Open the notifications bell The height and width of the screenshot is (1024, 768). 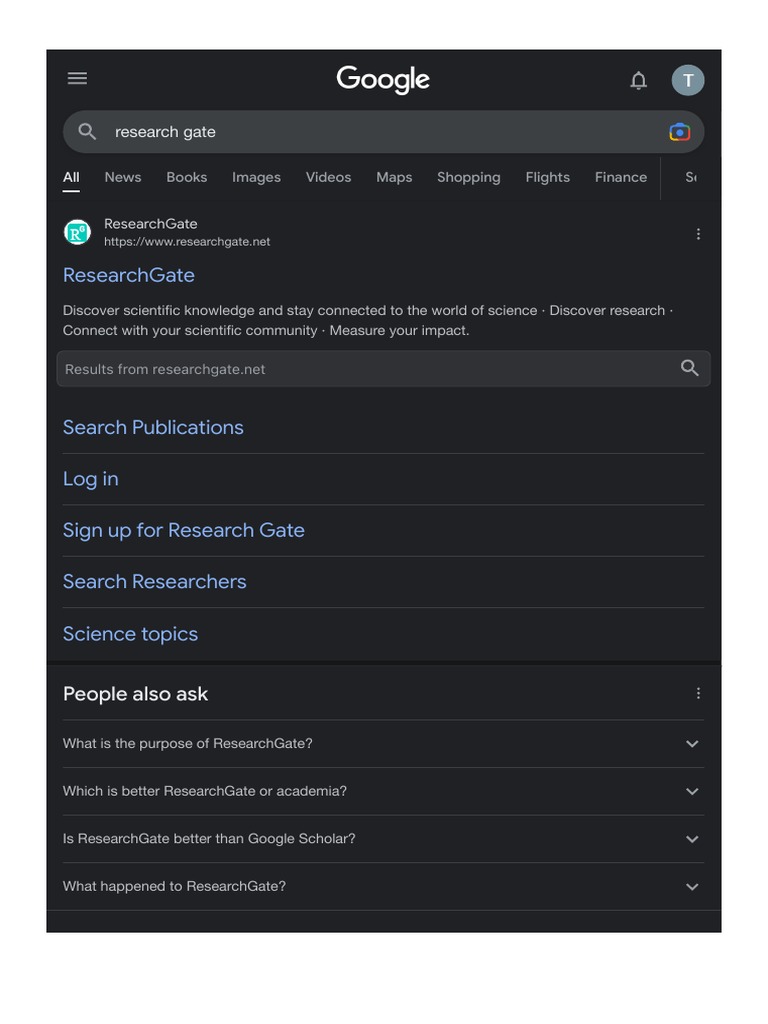638,80
